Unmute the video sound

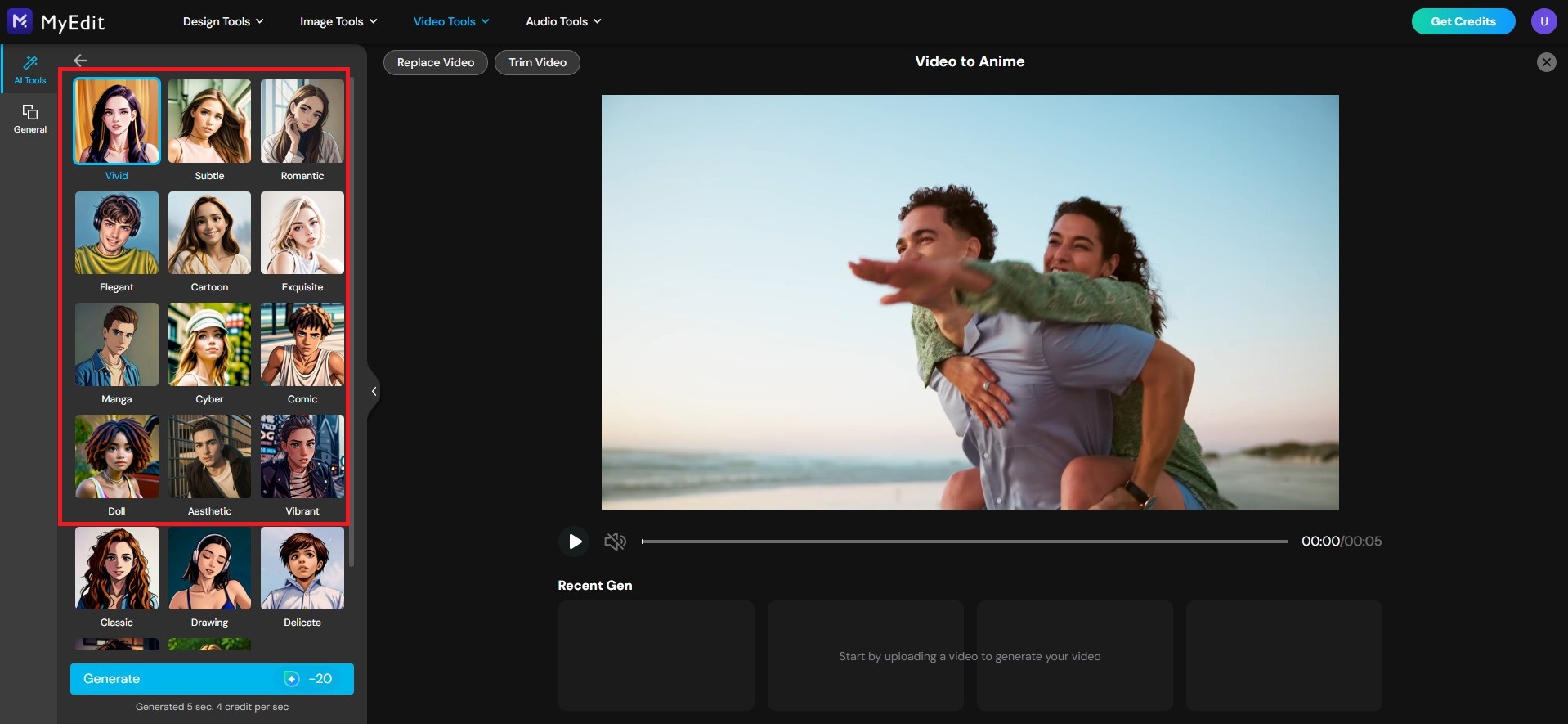[615, 542]
